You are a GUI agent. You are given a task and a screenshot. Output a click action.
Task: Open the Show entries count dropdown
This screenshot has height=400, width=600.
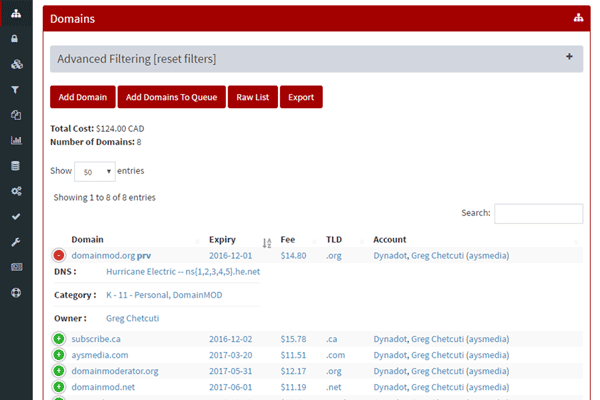tap(96, 171)
